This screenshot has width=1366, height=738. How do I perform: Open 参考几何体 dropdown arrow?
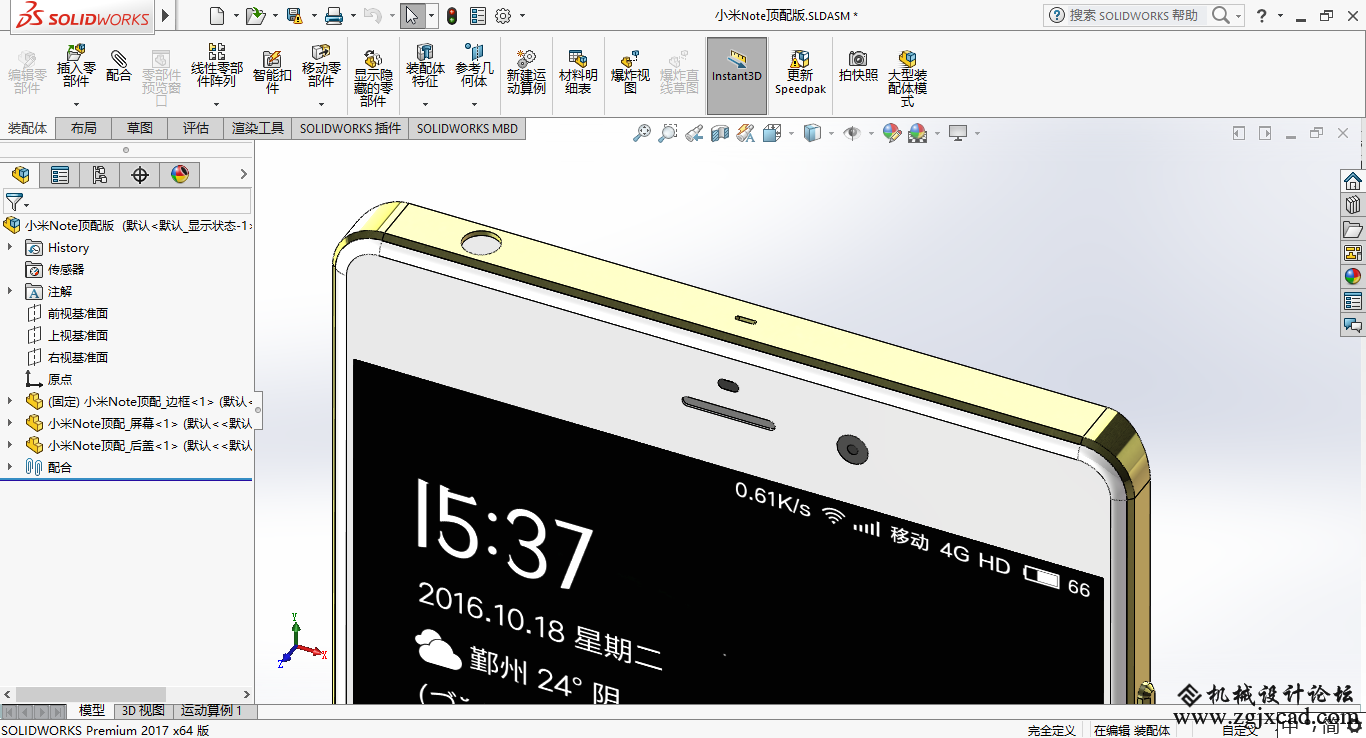[x=474, y=104]
